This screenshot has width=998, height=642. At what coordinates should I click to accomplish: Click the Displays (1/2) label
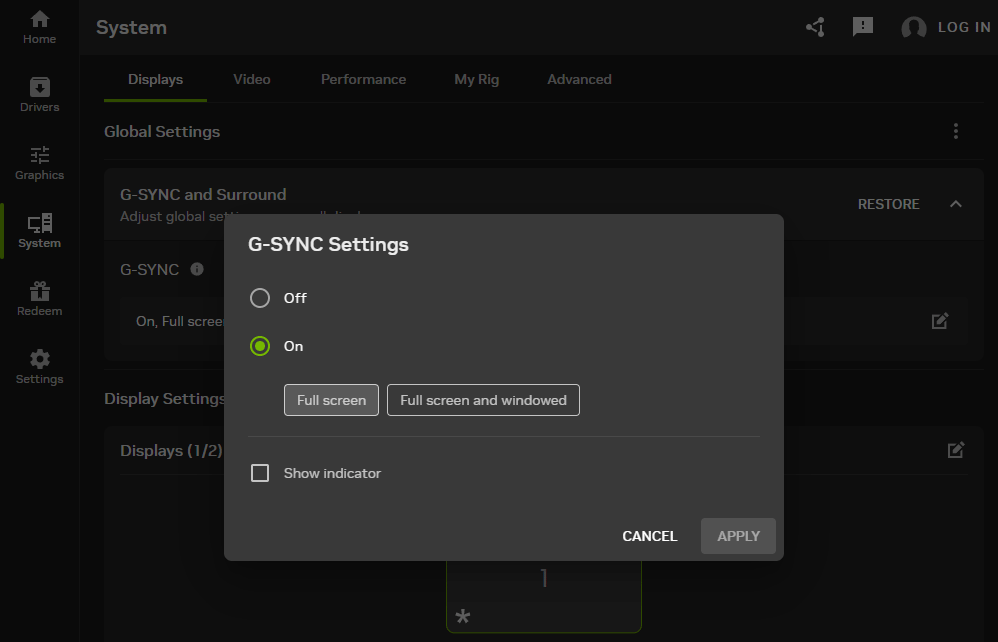171,450
